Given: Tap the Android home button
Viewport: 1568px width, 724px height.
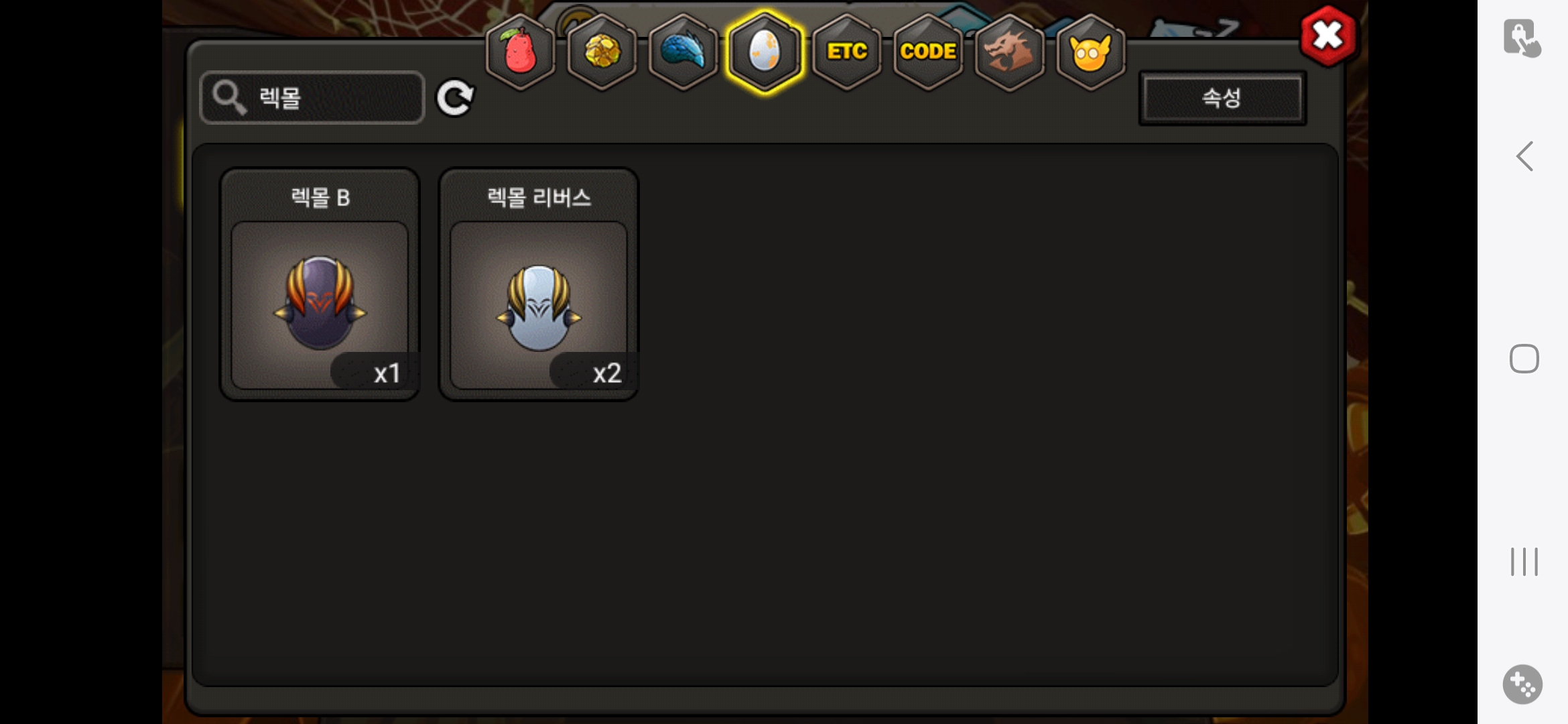Looking at the screenshot, I should pyautogui.click(x=1524, y=359).
